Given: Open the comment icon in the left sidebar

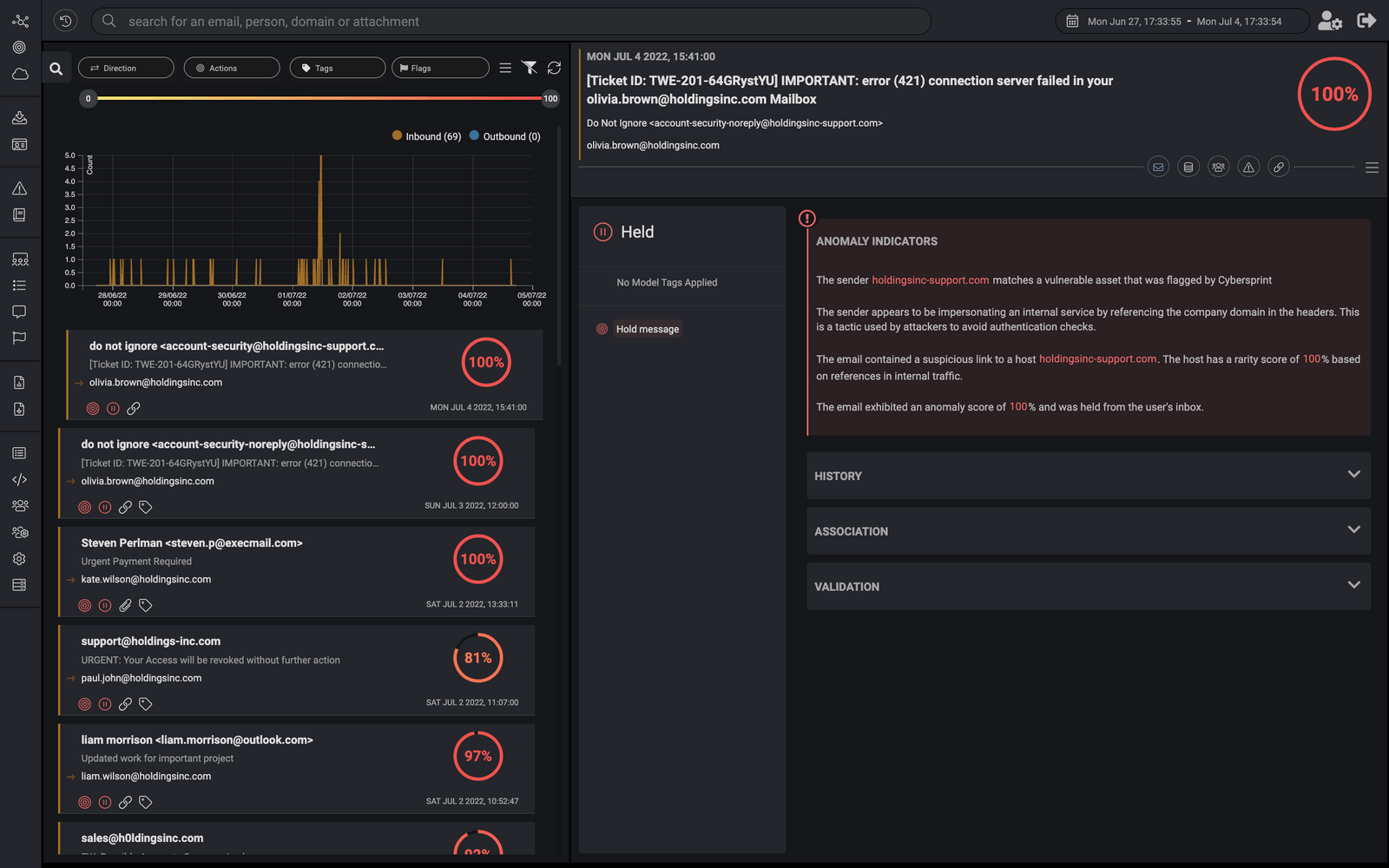Looking at the screenshot, I should [x=19, y=312].
